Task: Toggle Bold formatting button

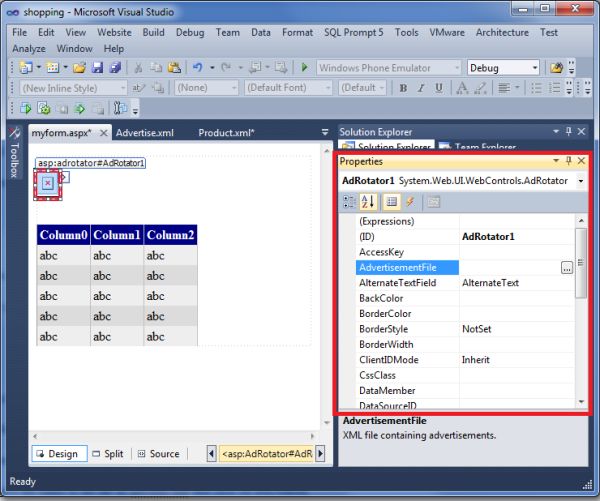Action: pyautogui.click(x=404, y=88)
